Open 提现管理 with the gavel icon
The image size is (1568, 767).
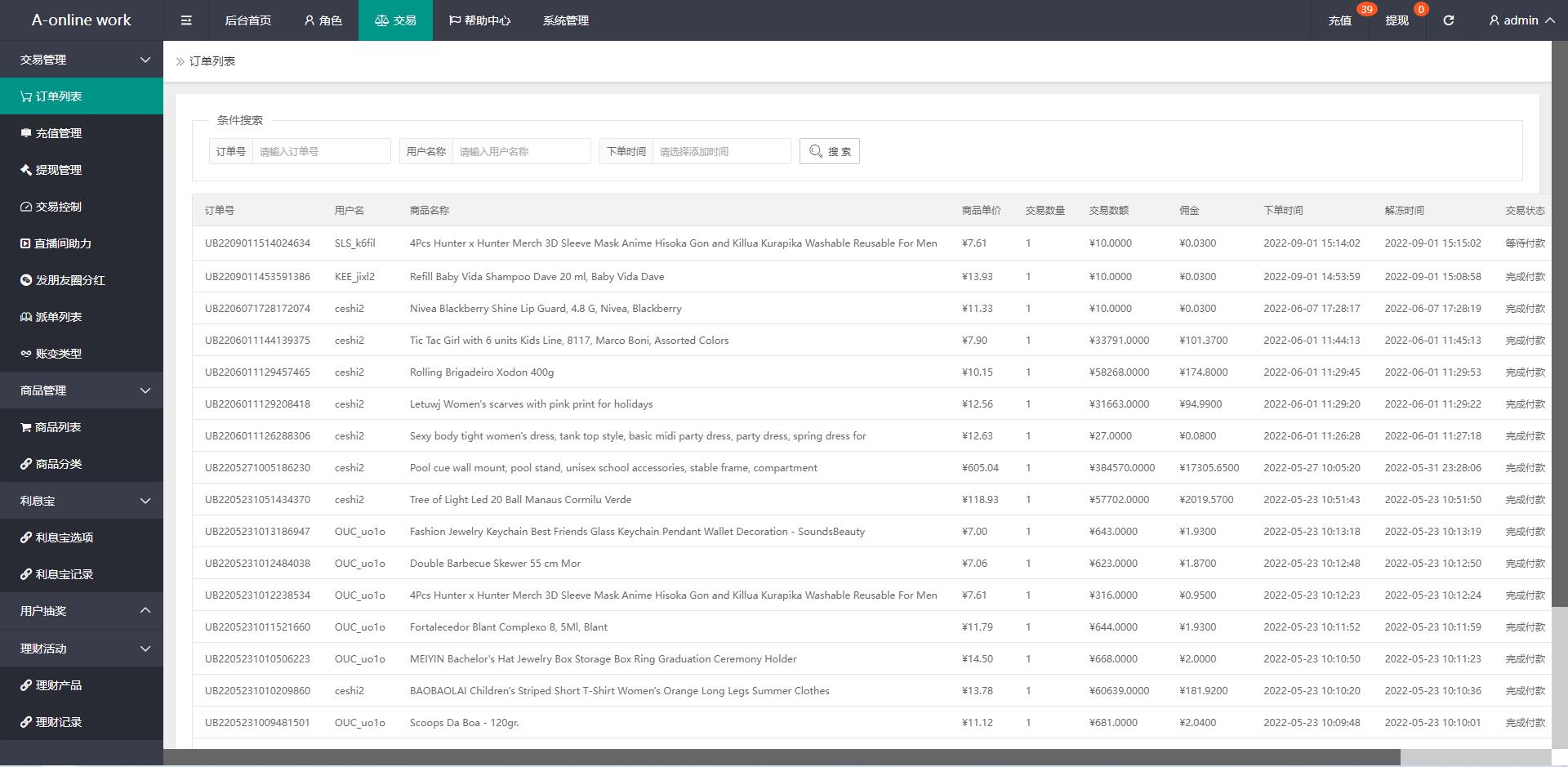point(58,170)
